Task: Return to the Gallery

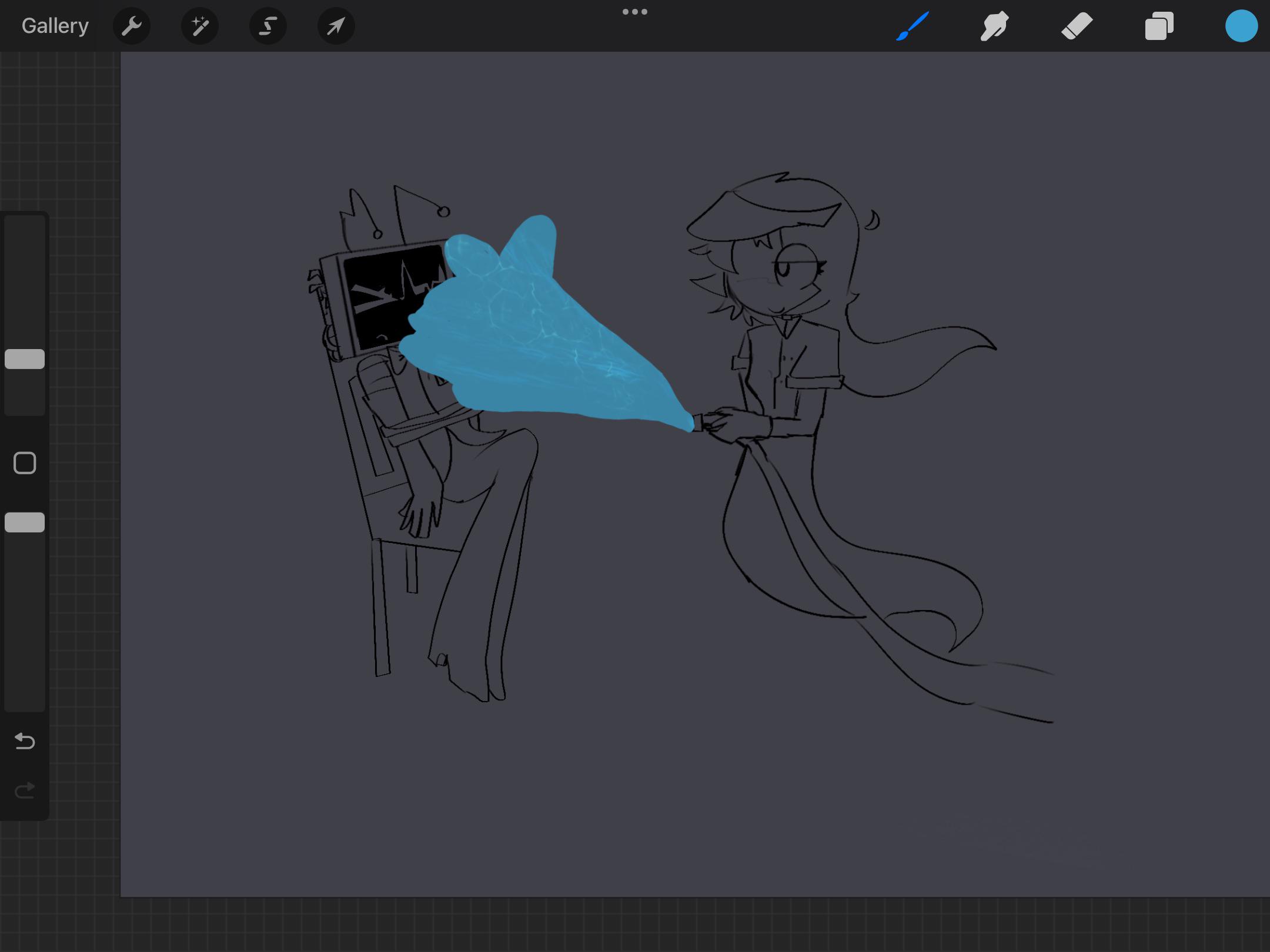Action: pyautogui.click(x=55, y=26)
